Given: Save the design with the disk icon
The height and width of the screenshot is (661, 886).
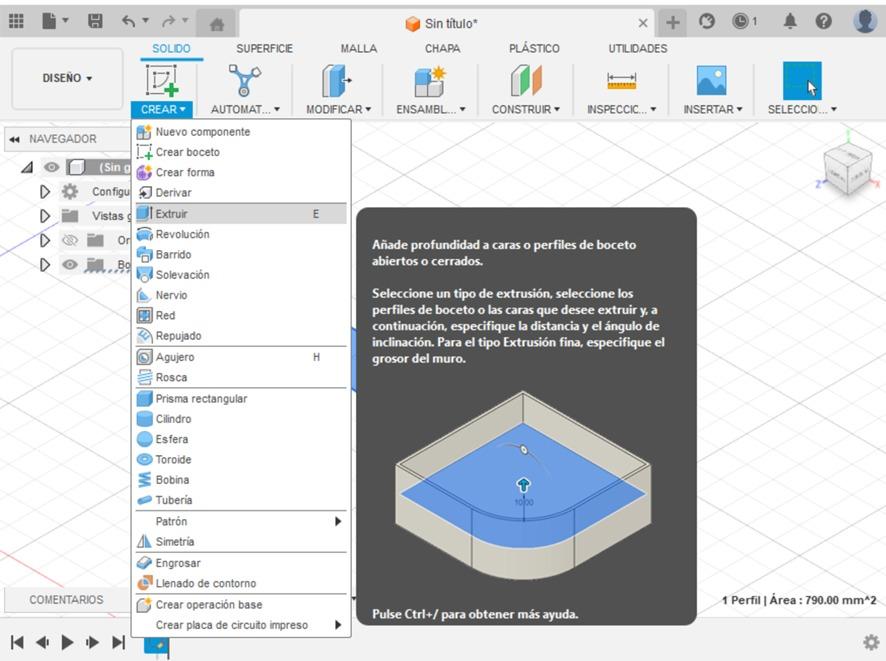Looking at the screenshot, I should tap(95, 21).
